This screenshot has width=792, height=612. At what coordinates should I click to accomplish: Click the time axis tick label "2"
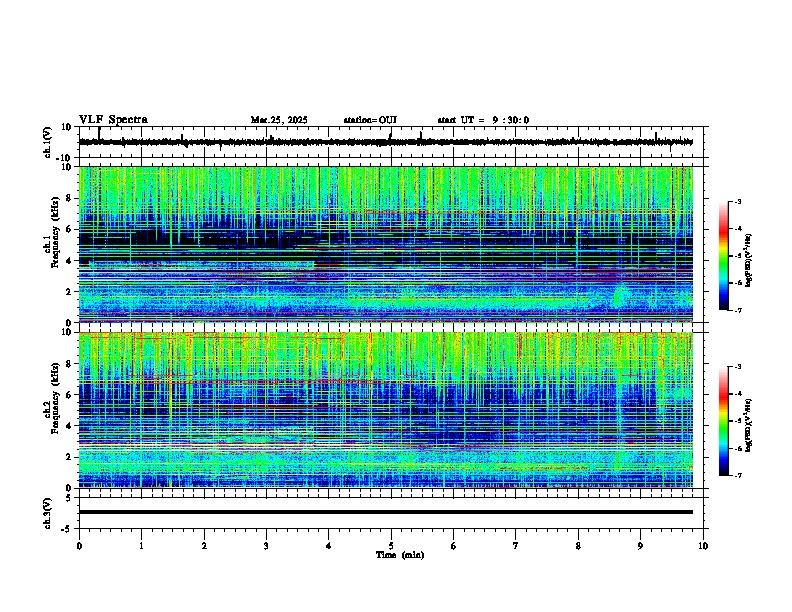click(204, 546)
